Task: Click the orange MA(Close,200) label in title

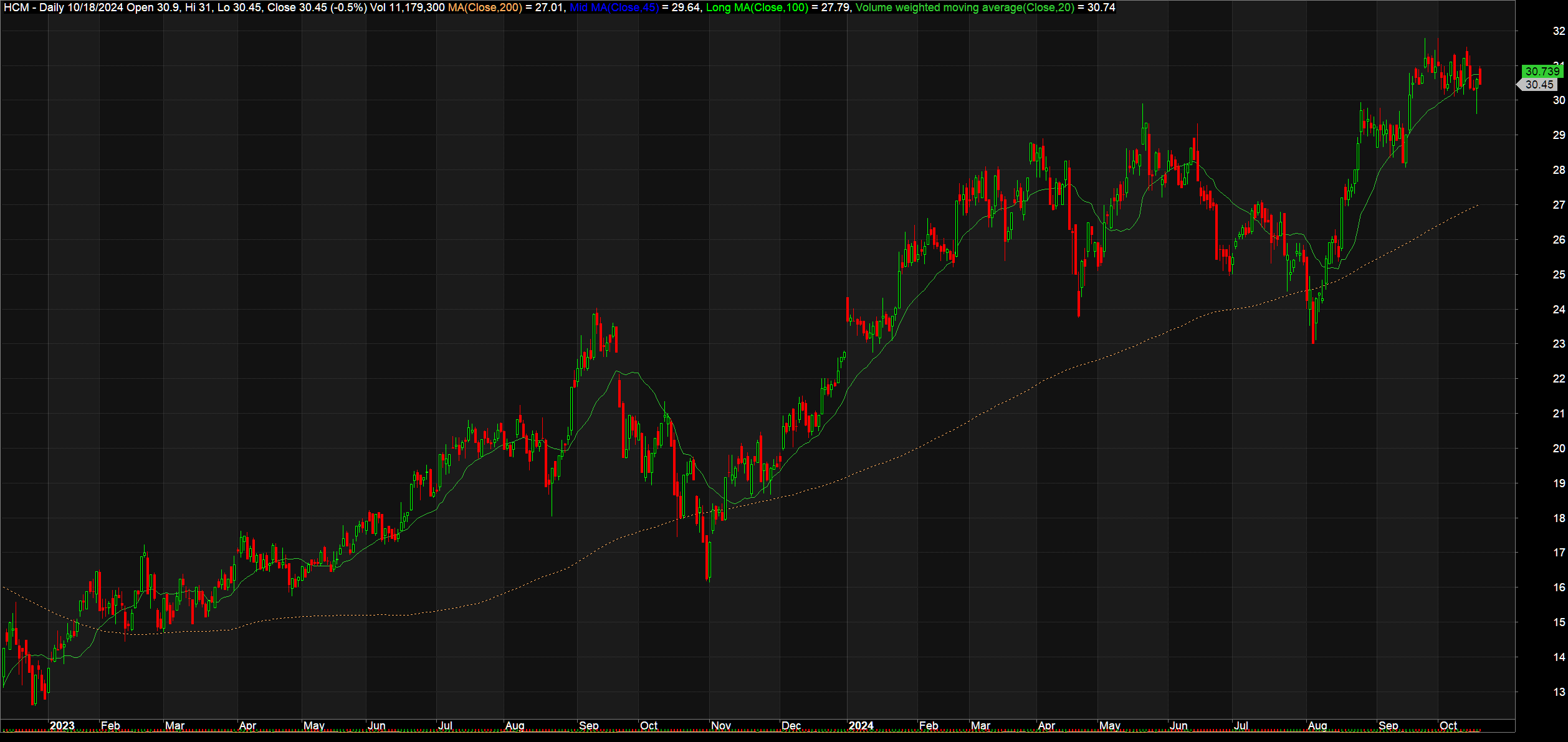Action: pyautogui.click(x=485, y=7)
